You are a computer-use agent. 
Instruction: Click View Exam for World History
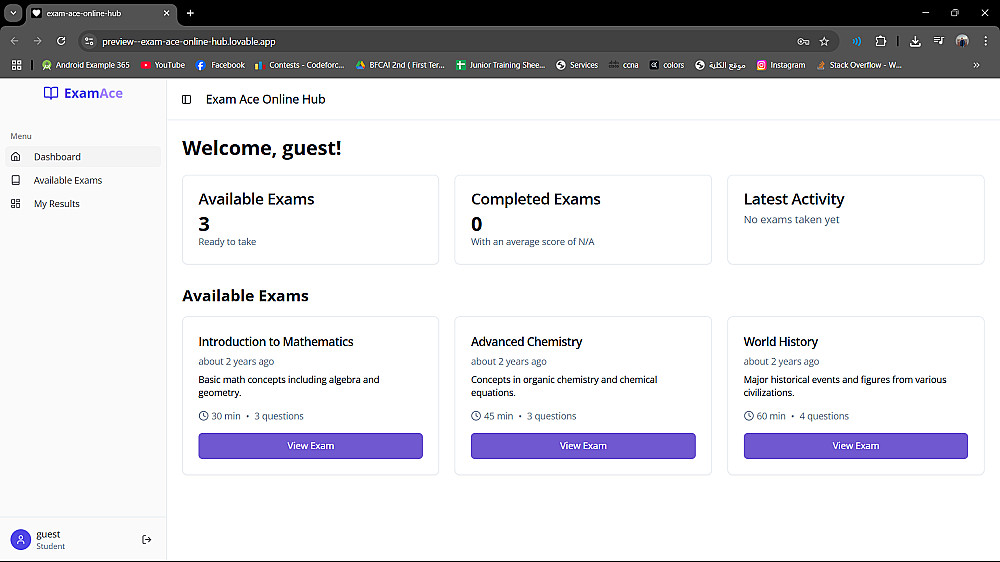coord(855,446)
